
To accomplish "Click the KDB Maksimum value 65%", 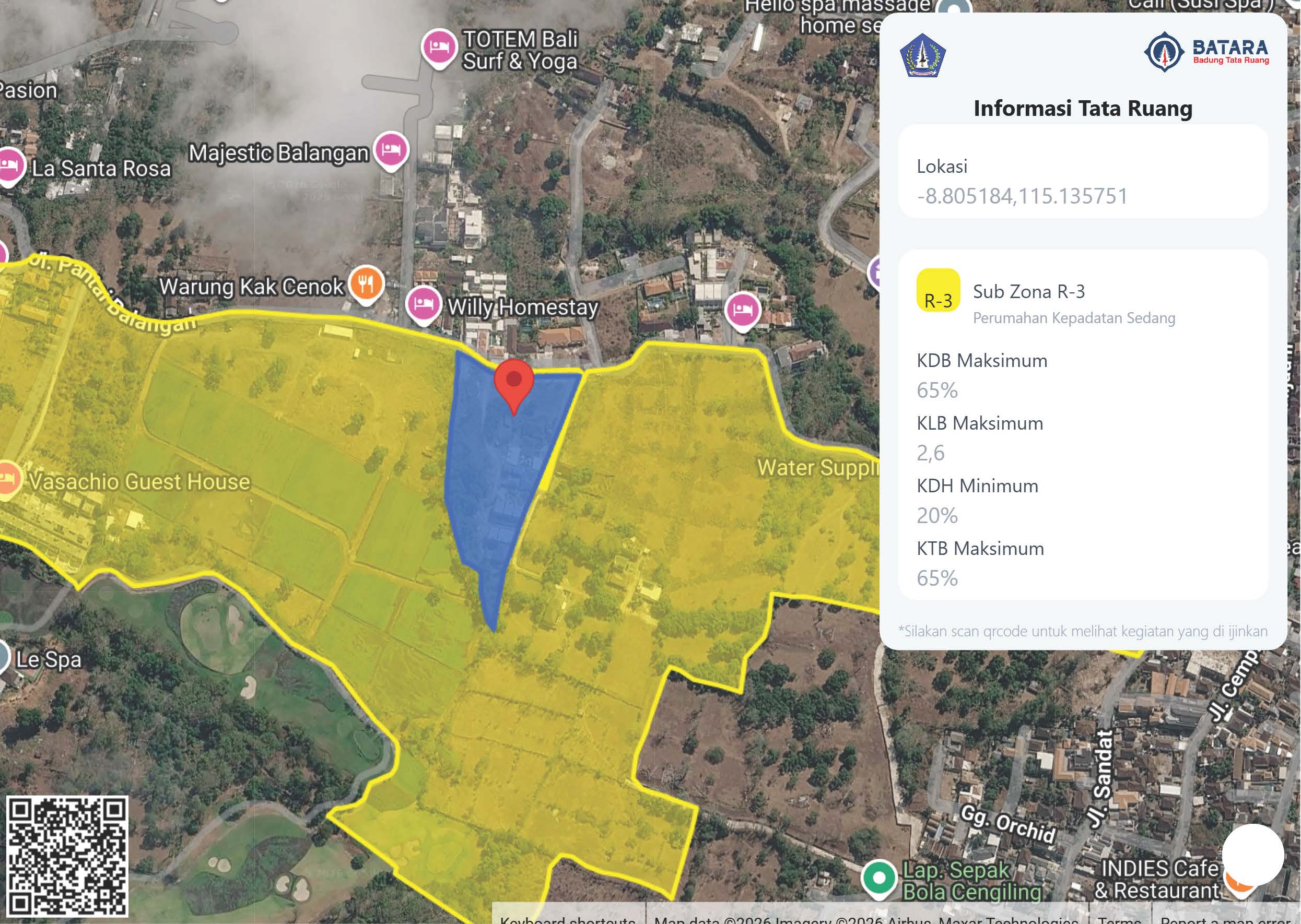I will [937, 390].
